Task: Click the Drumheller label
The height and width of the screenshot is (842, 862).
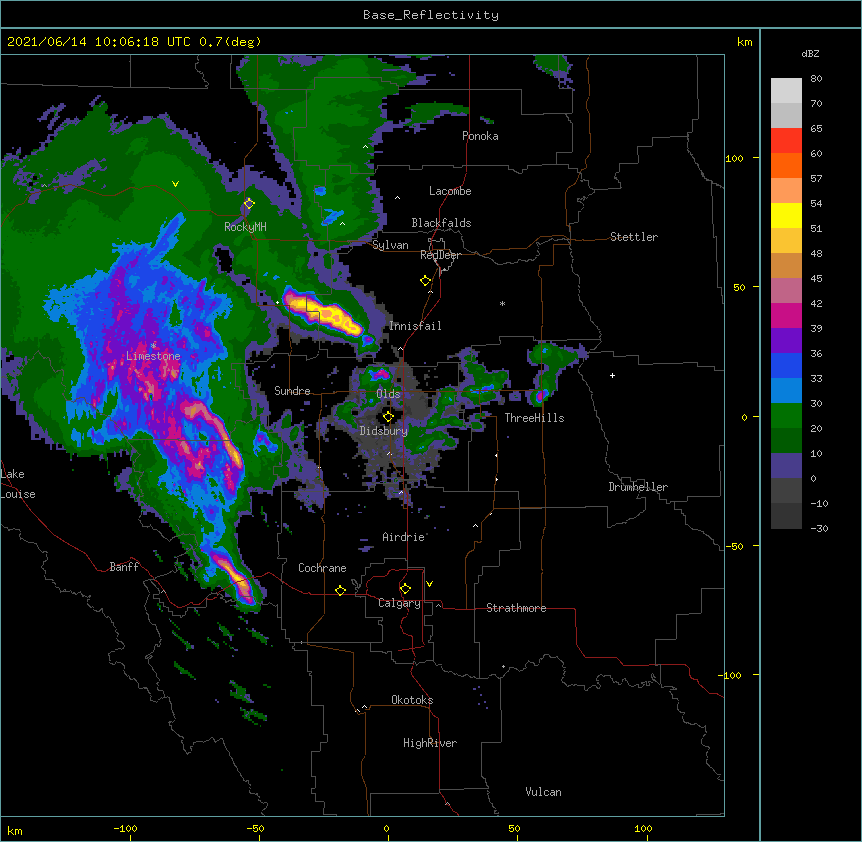Action: pyautogui.click(x=638, y=487)
